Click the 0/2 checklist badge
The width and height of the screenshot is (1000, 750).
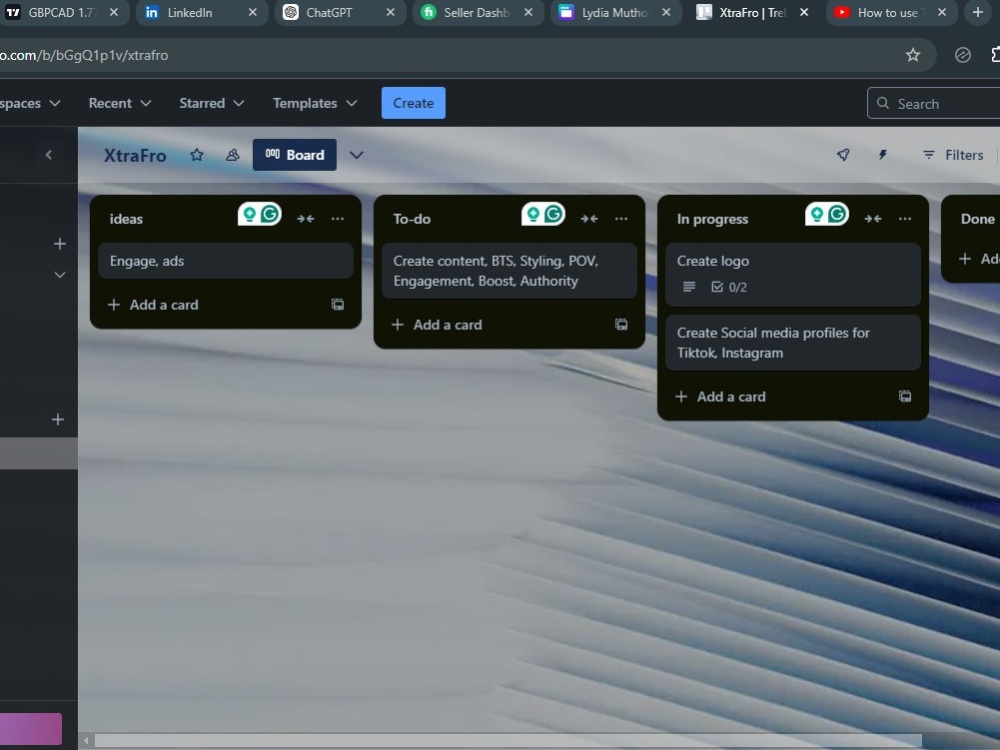tap(729, 287)
